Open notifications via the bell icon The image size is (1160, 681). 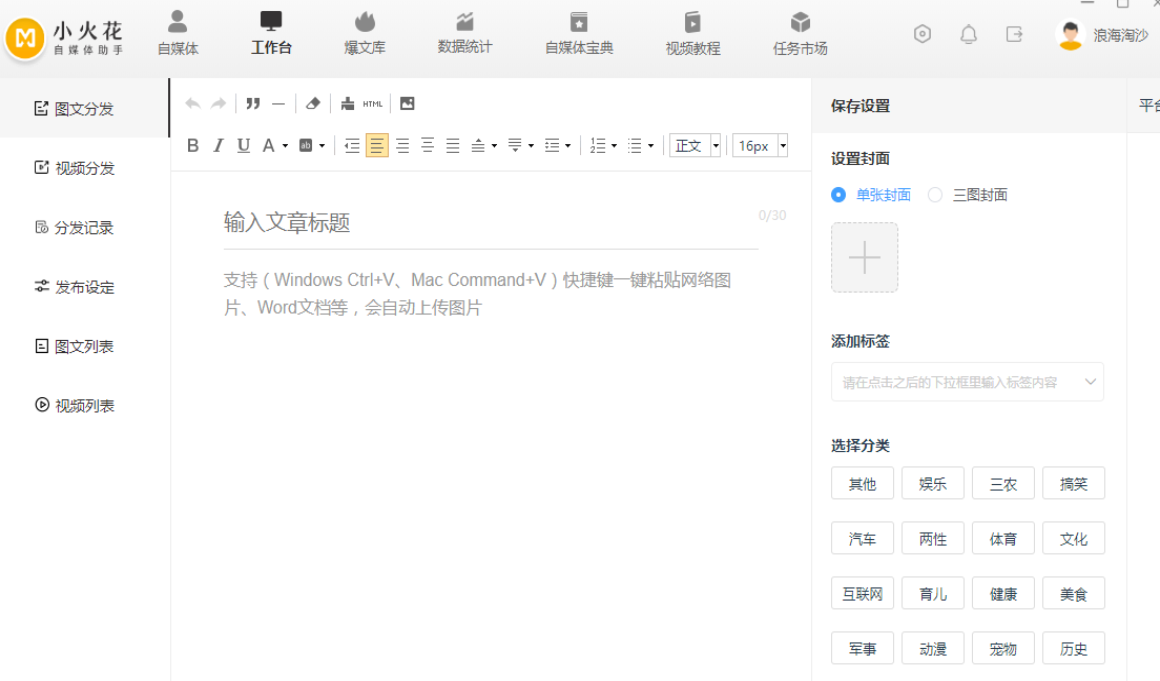click(968, 35)
